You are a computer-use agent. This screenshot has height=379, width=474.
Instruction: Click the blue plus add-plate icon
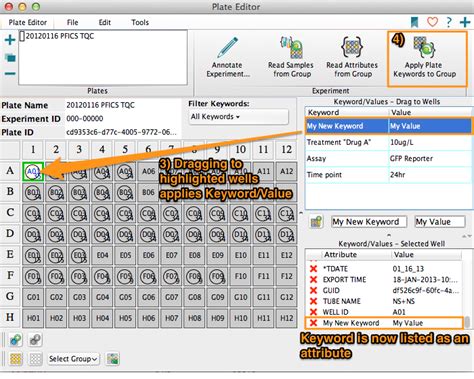tap(10, 40)
